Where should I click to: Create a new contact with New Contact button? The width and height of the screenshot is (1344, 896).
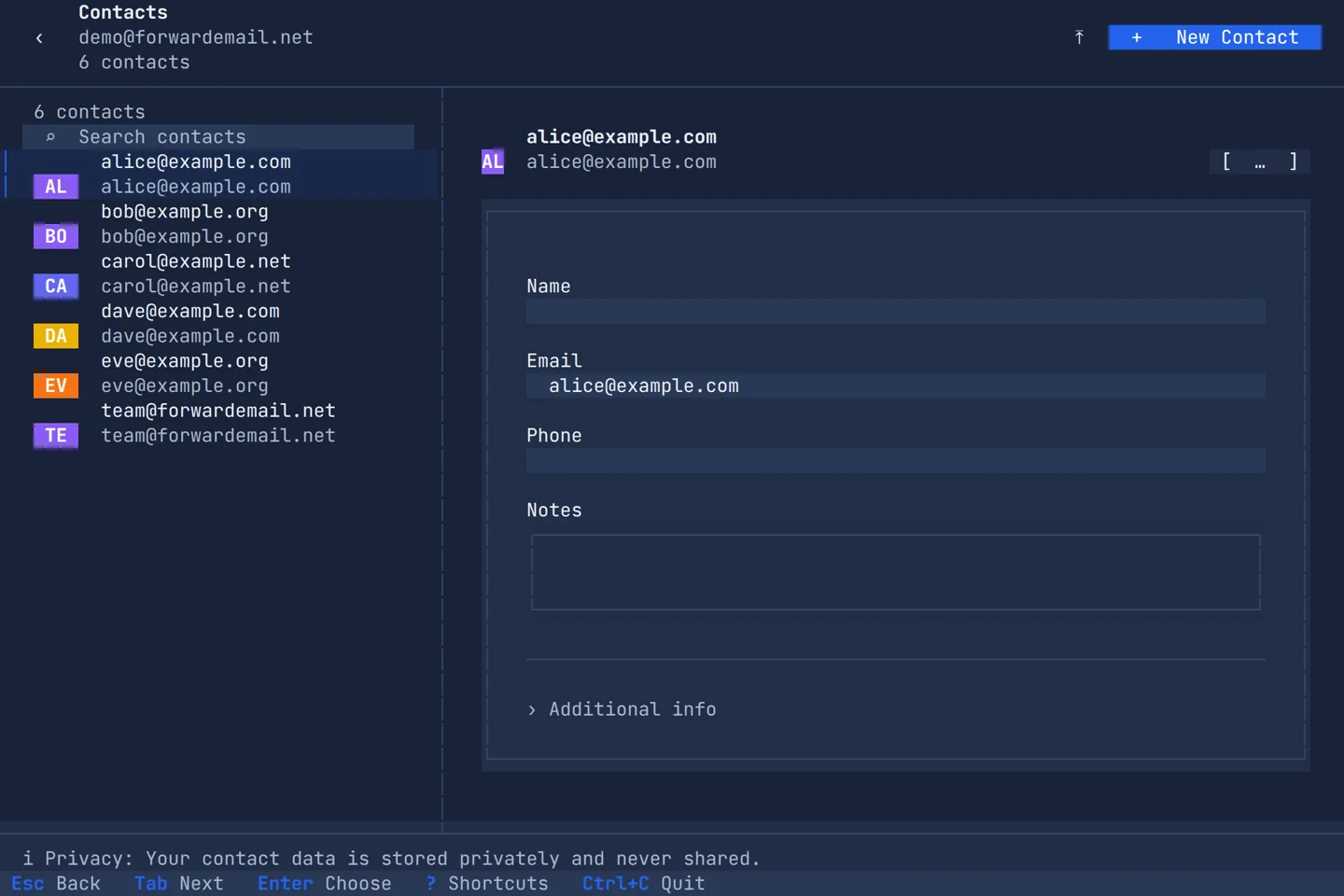(x=1214, y=37)
